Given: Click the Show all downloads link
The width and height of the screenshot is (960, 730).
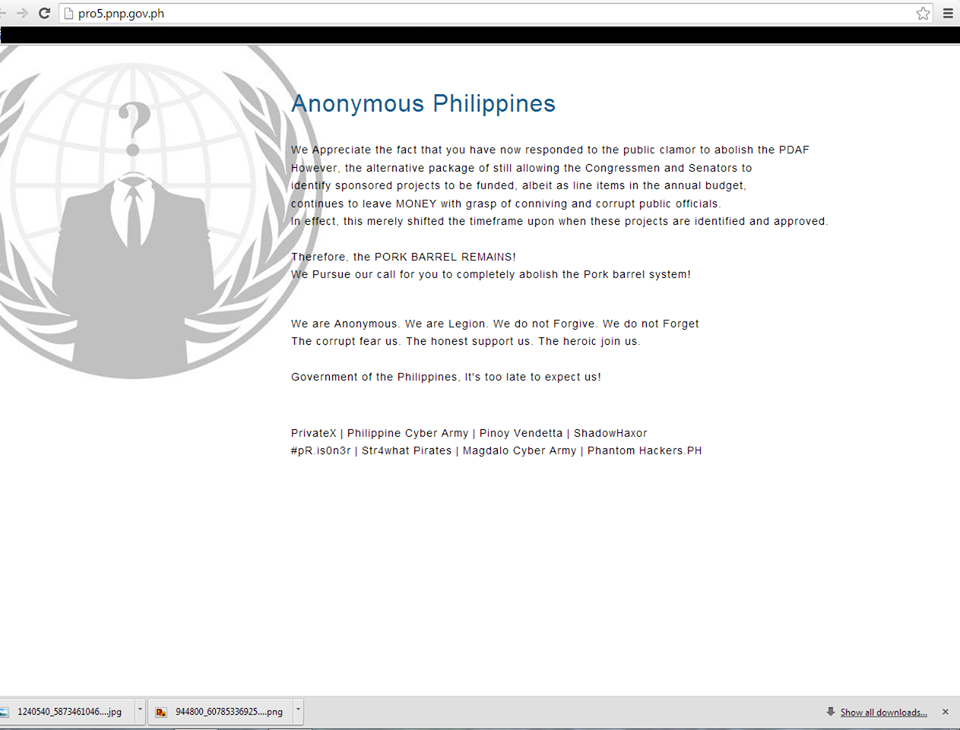Looking at the screenshot, I should 883,712.
